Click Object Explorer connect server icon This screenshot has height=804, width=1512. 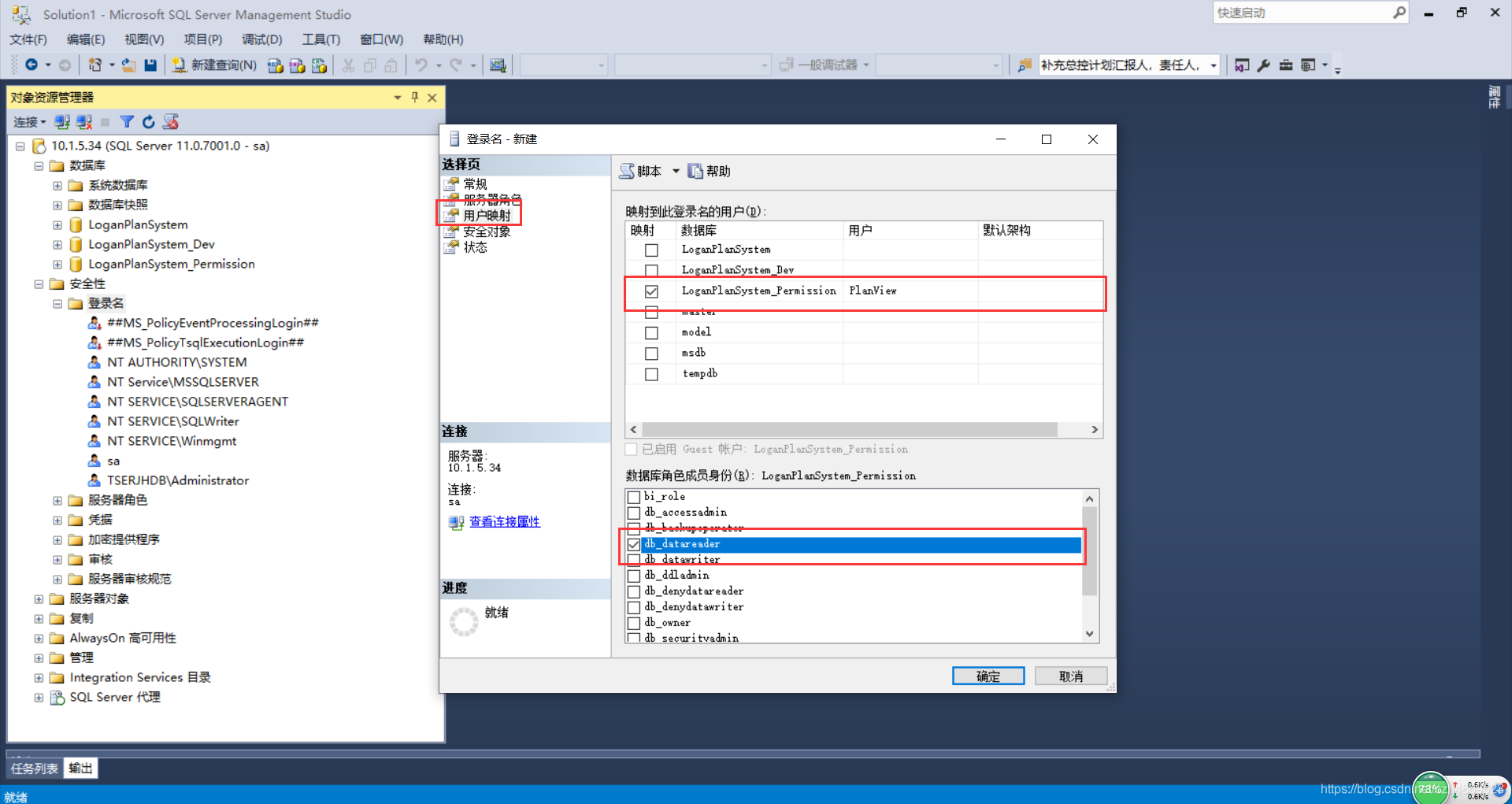coord(62,122)
